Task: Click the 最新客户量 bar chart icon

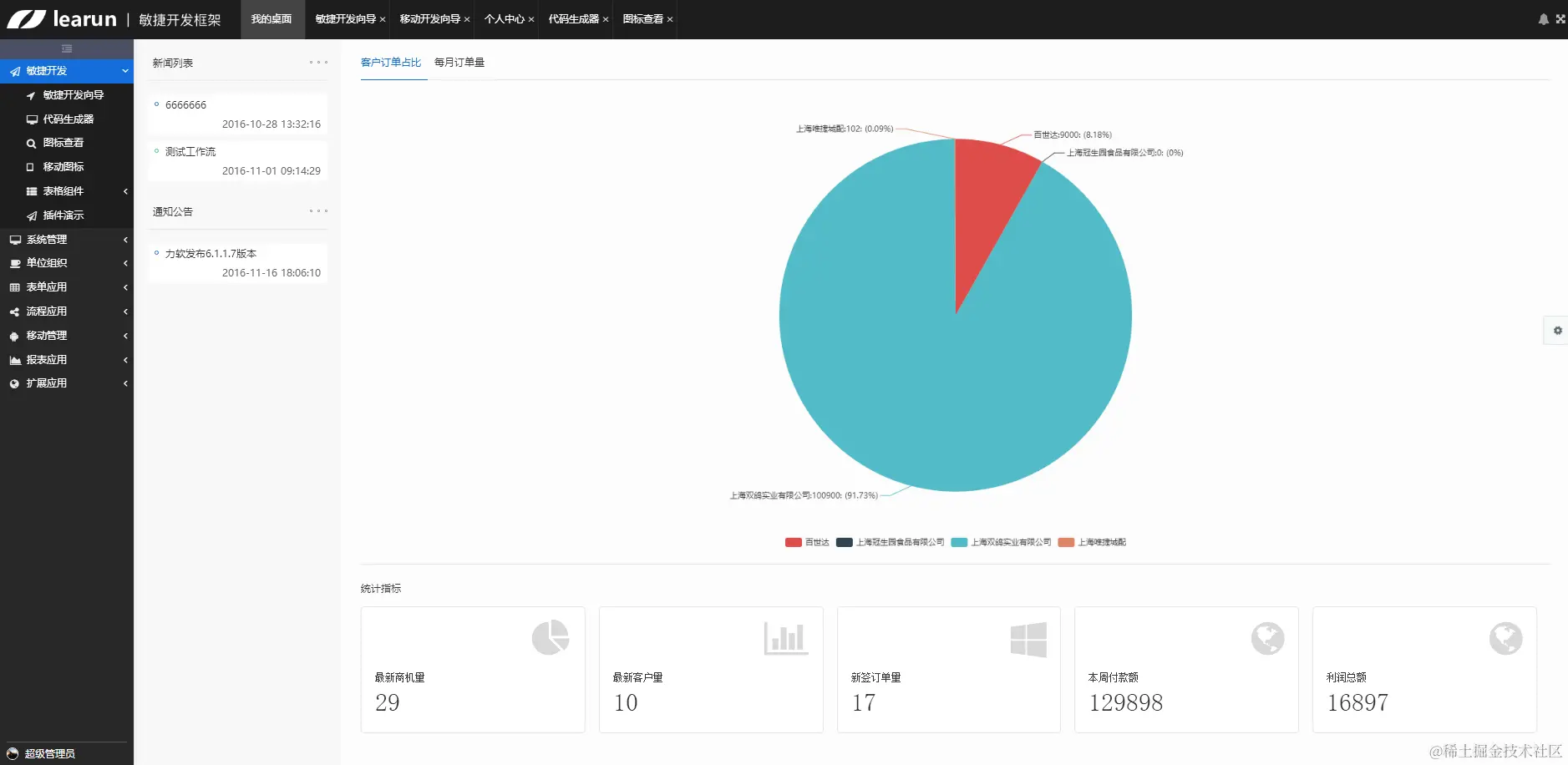Action: tap(786, 639)
